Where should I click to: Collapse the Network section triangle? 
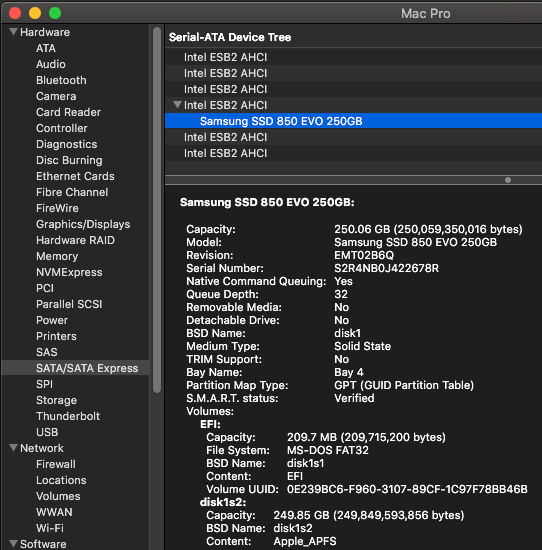13,448
